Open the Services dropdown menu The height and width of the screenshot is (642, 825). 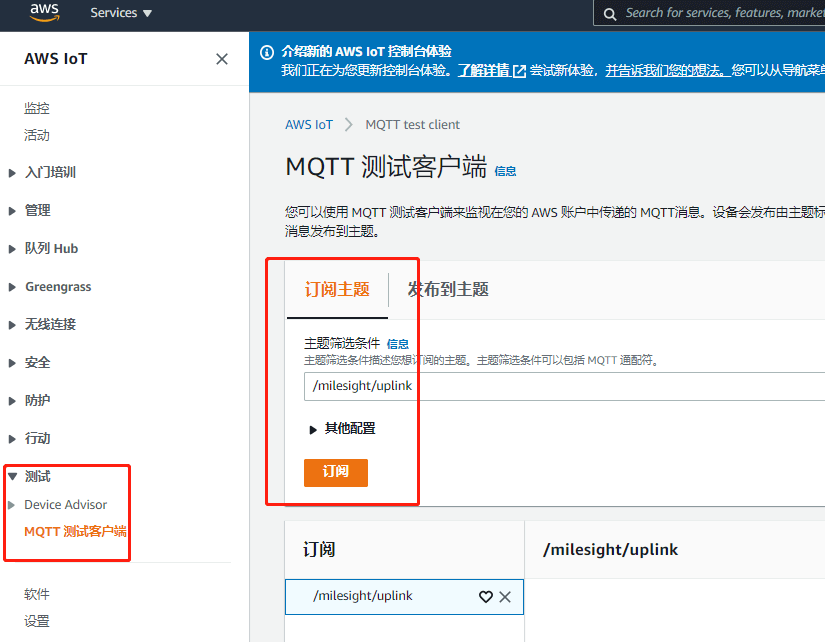pyautogui.click(x=120, y=13)
